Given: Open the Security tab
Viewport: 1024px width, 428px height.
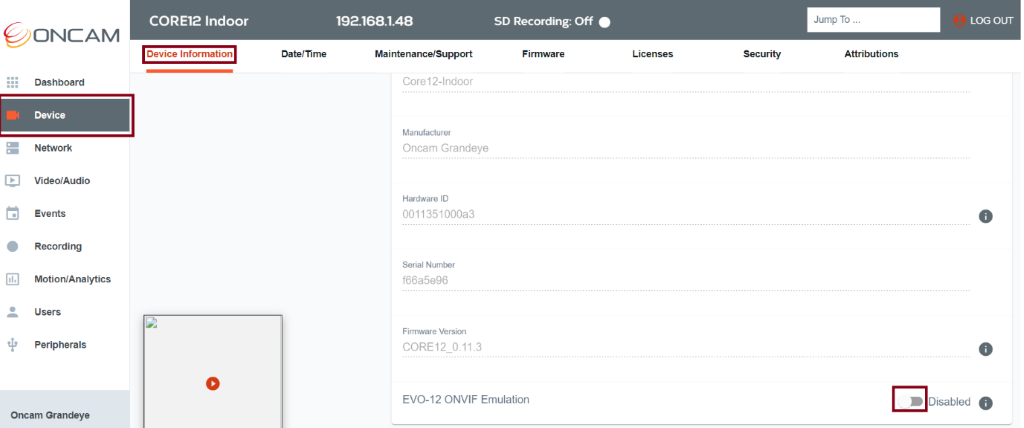Looking at the screenshot, I should pos(762,54).
